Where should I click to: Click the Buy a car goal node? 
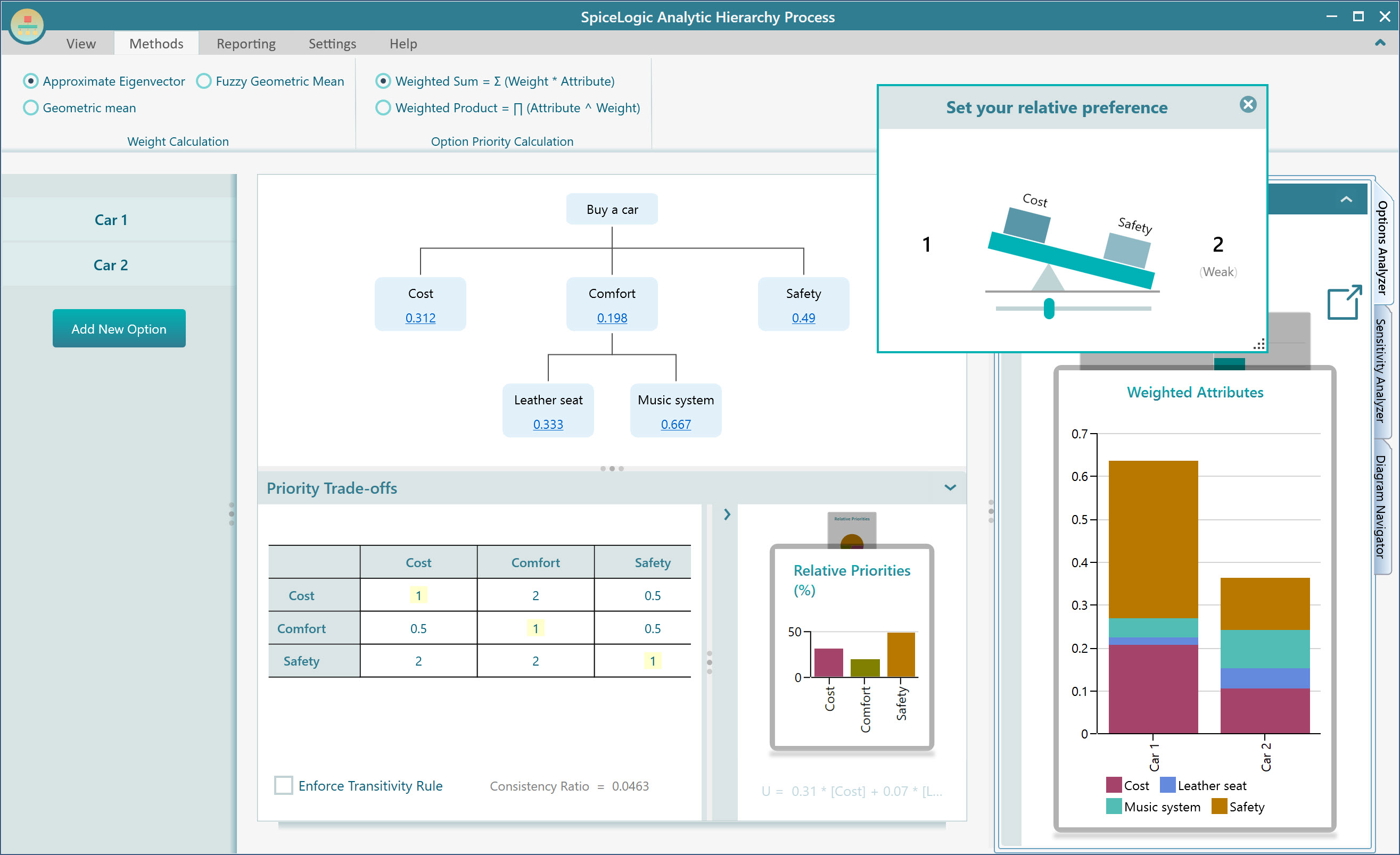tap(612, 210)
